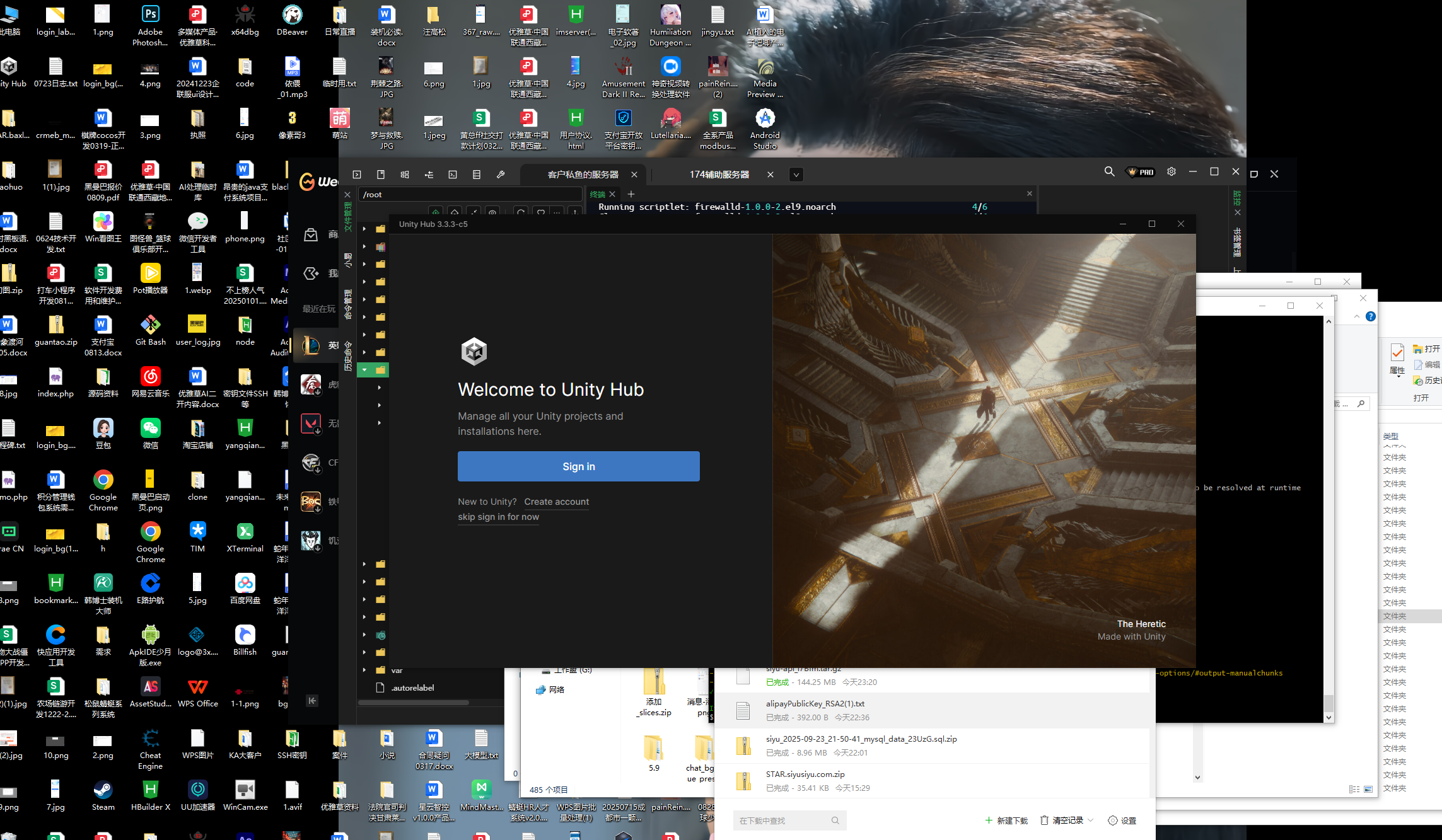Screen dimensions: 1442x840
Task: Expand the colorful-icon folder in file tree
Action: point(364,246)
